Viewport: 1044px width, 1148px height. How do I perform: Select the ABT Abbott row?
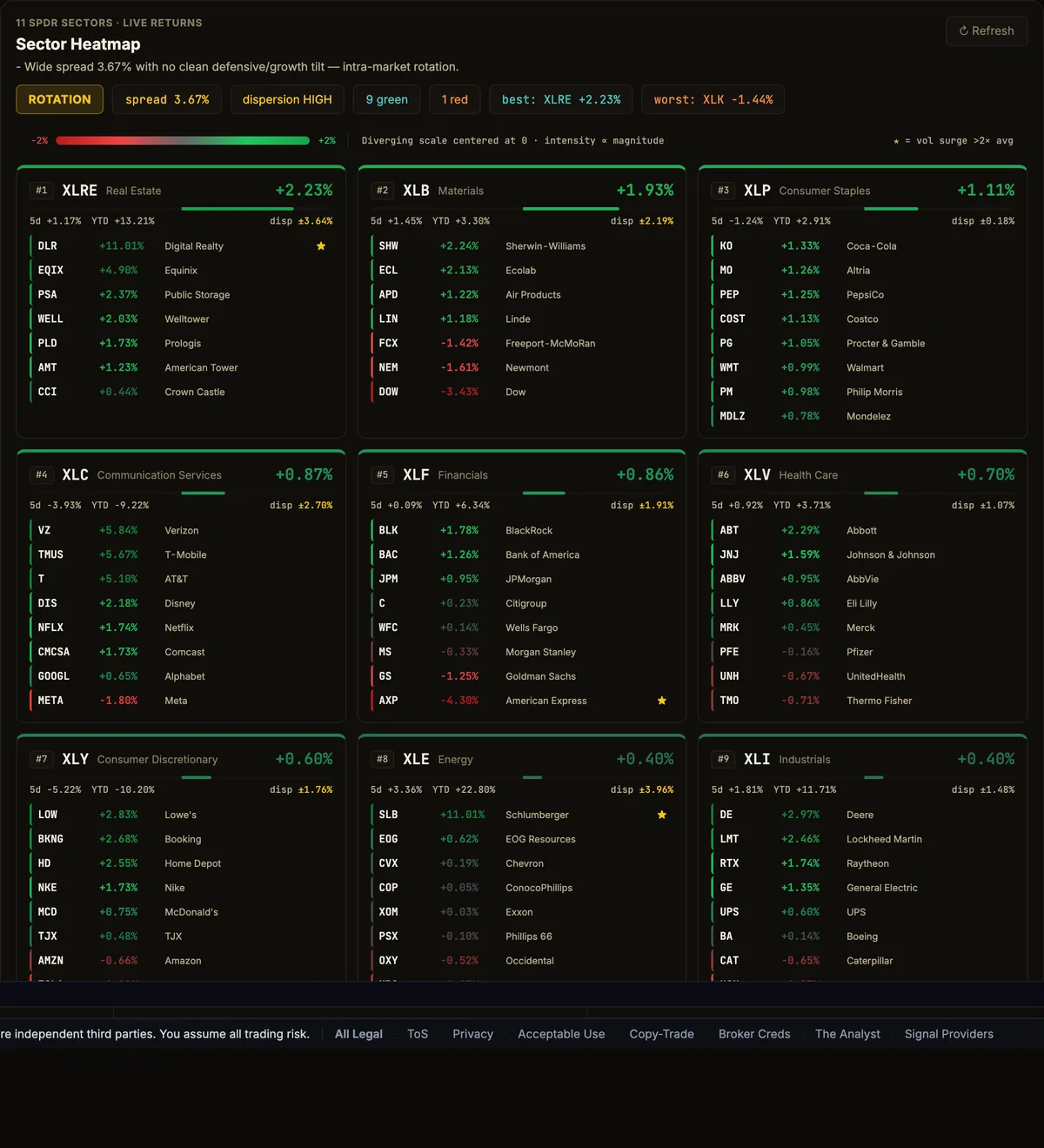[x=863, y=531]
